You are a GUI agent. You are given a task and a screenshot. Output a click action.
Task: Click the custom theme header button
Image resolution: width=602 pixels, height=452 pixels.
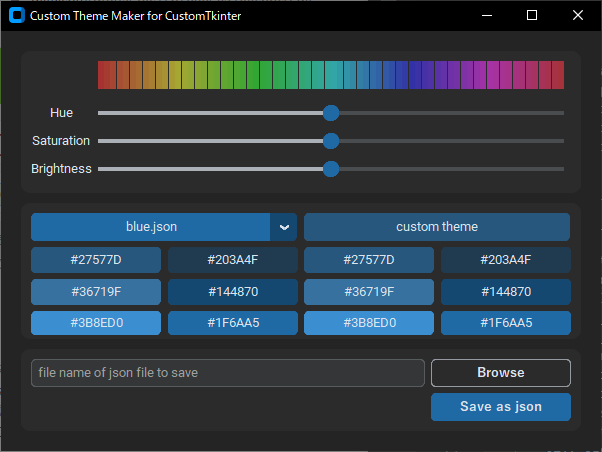pos(437,227)
